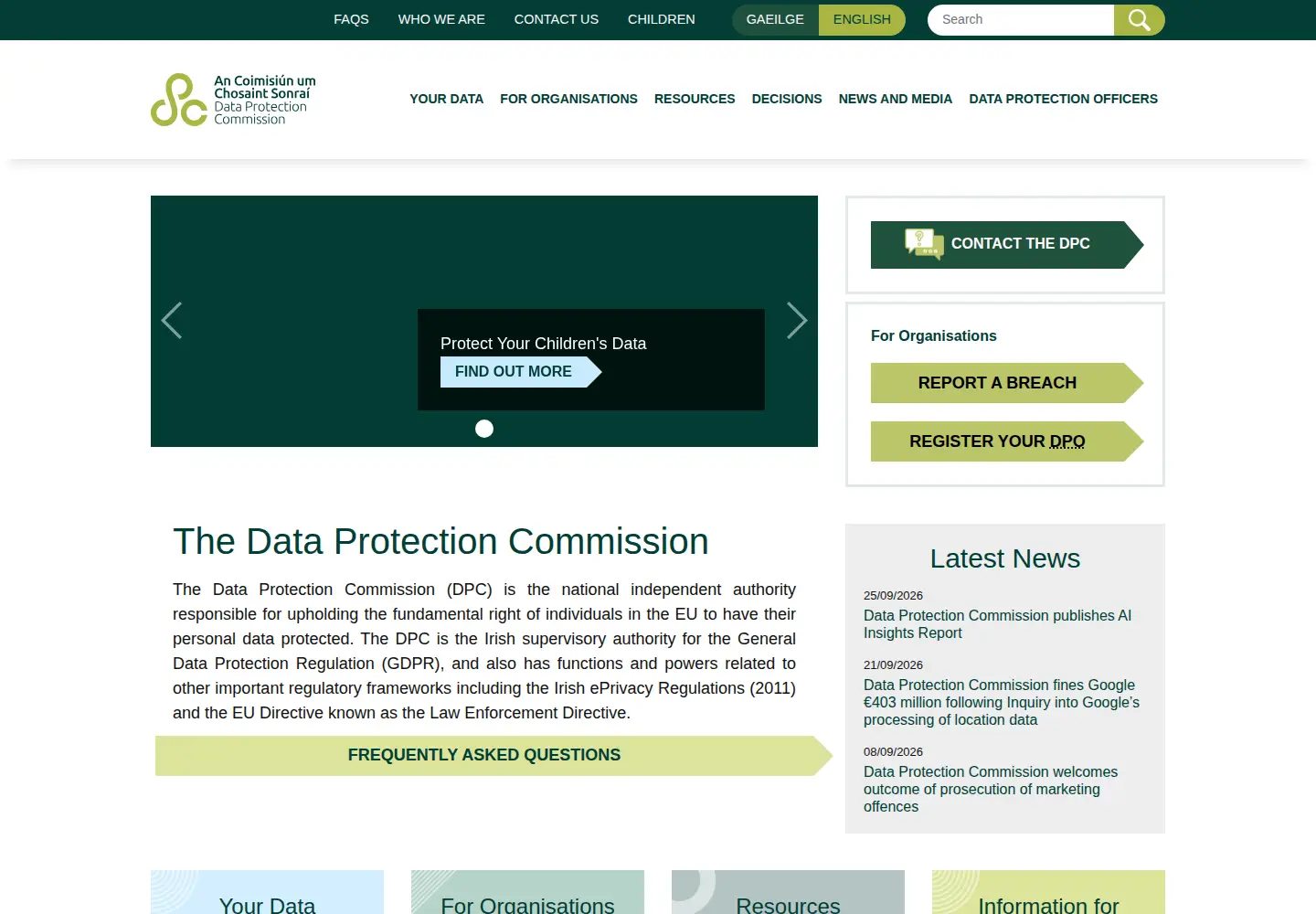Click The Data Protection Commission heading
Image resolution: width=1316 pixels, height=914 pixels.
click(440, 542)
